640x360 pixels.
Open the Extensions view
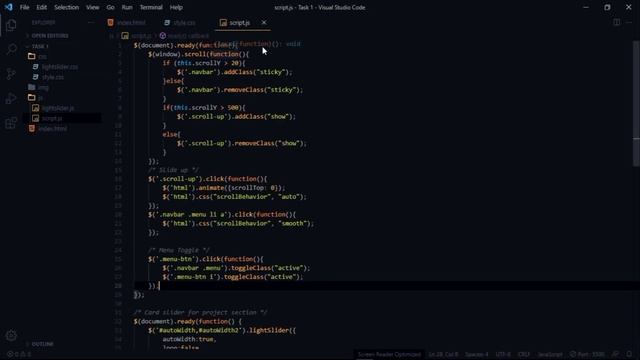(x=11, y=123)
